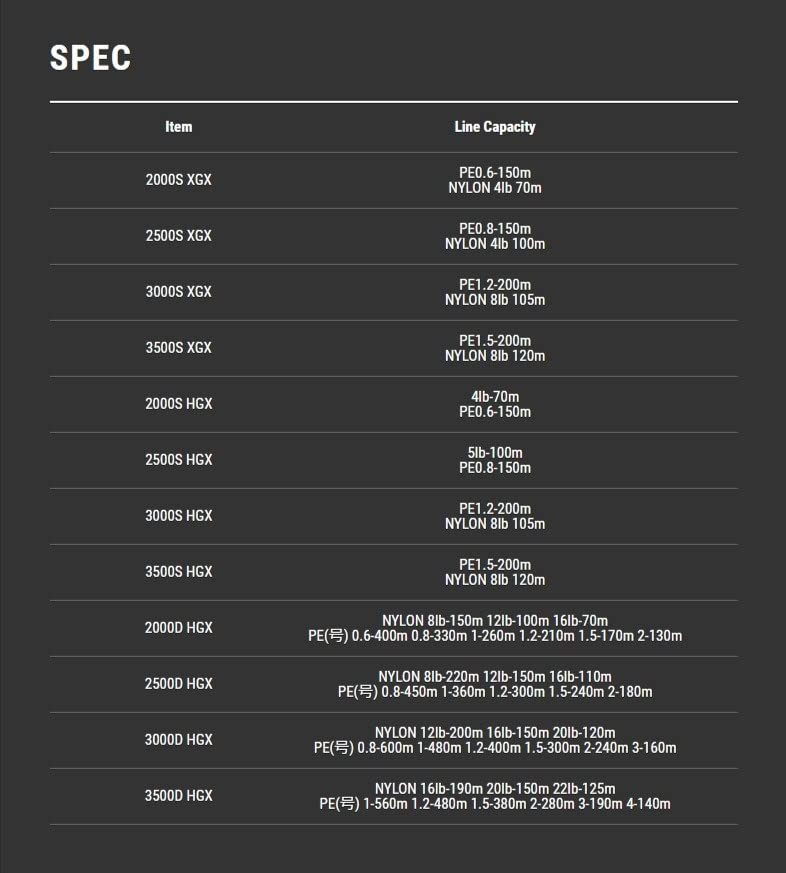Select the 3000S HGX item cell
786x873 pixels.
[179, 516]
